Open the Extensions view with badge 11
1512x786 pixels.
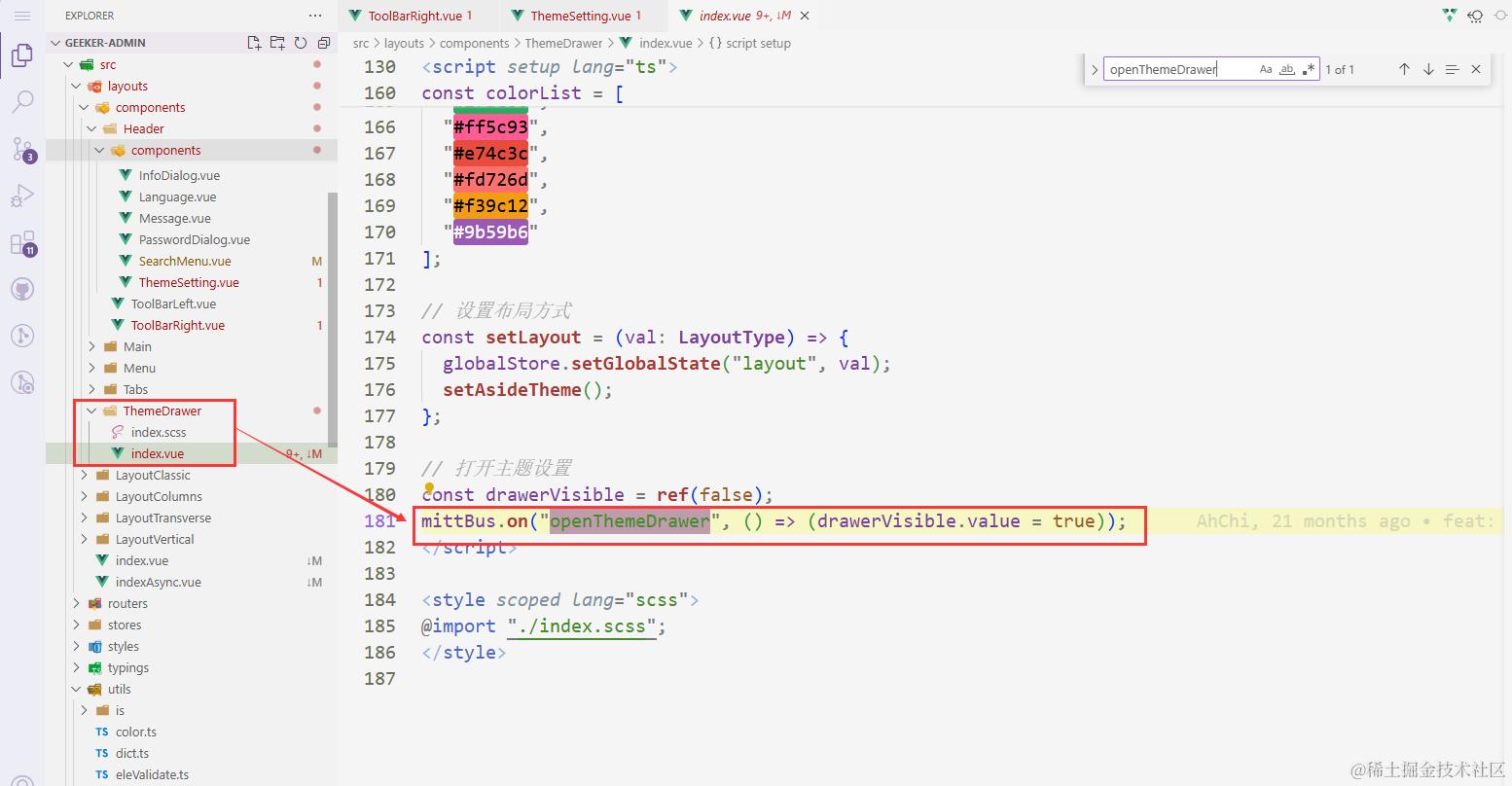22,243
